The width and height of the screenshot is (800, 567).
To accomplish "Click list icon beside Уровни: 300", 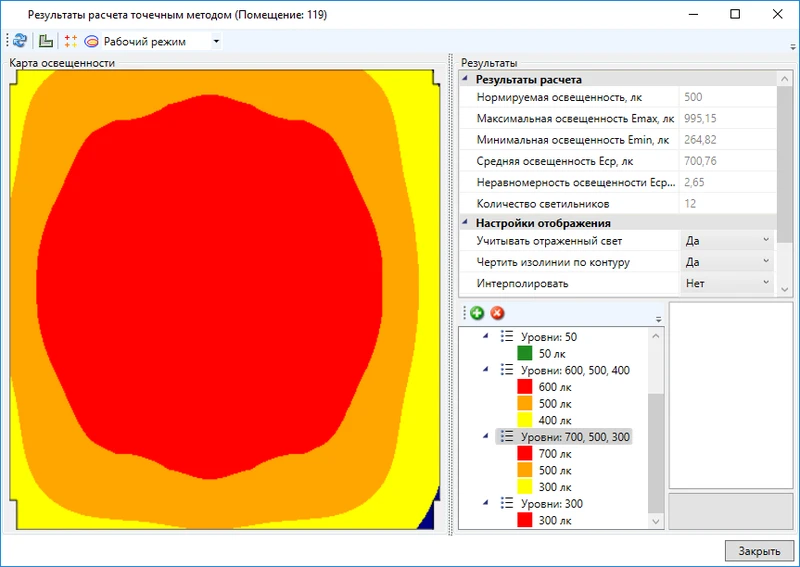I will (x=506, y=504).
